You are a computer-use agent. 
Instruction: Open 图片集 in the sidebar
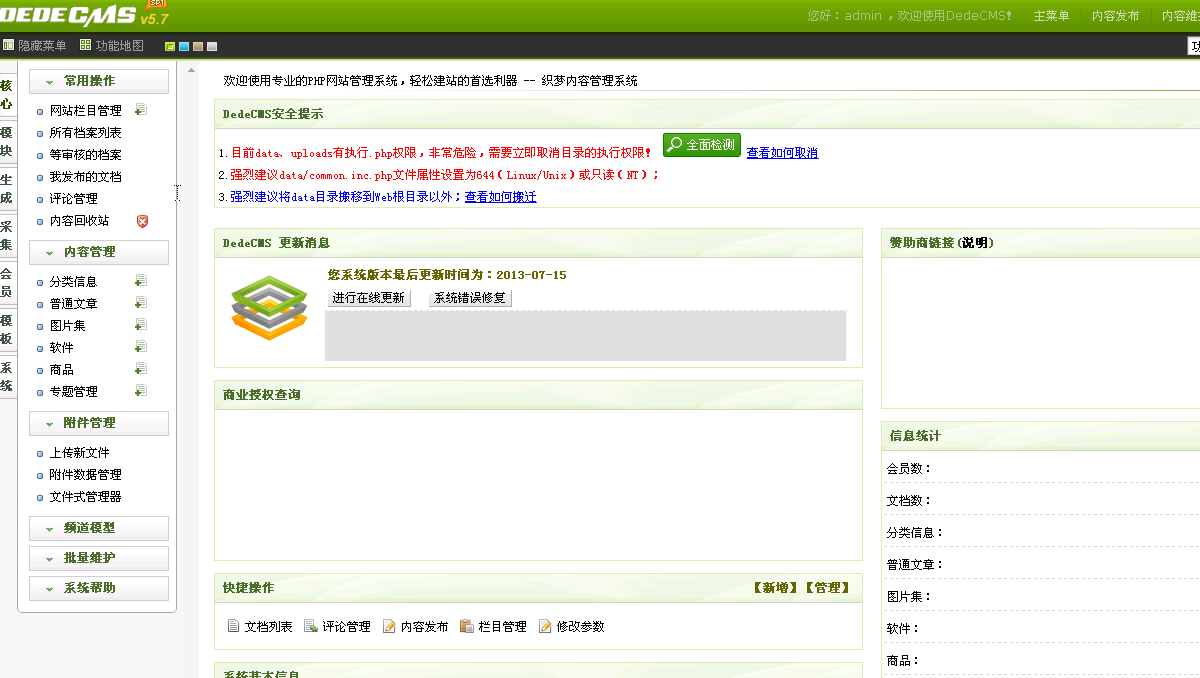coord(68,326)
